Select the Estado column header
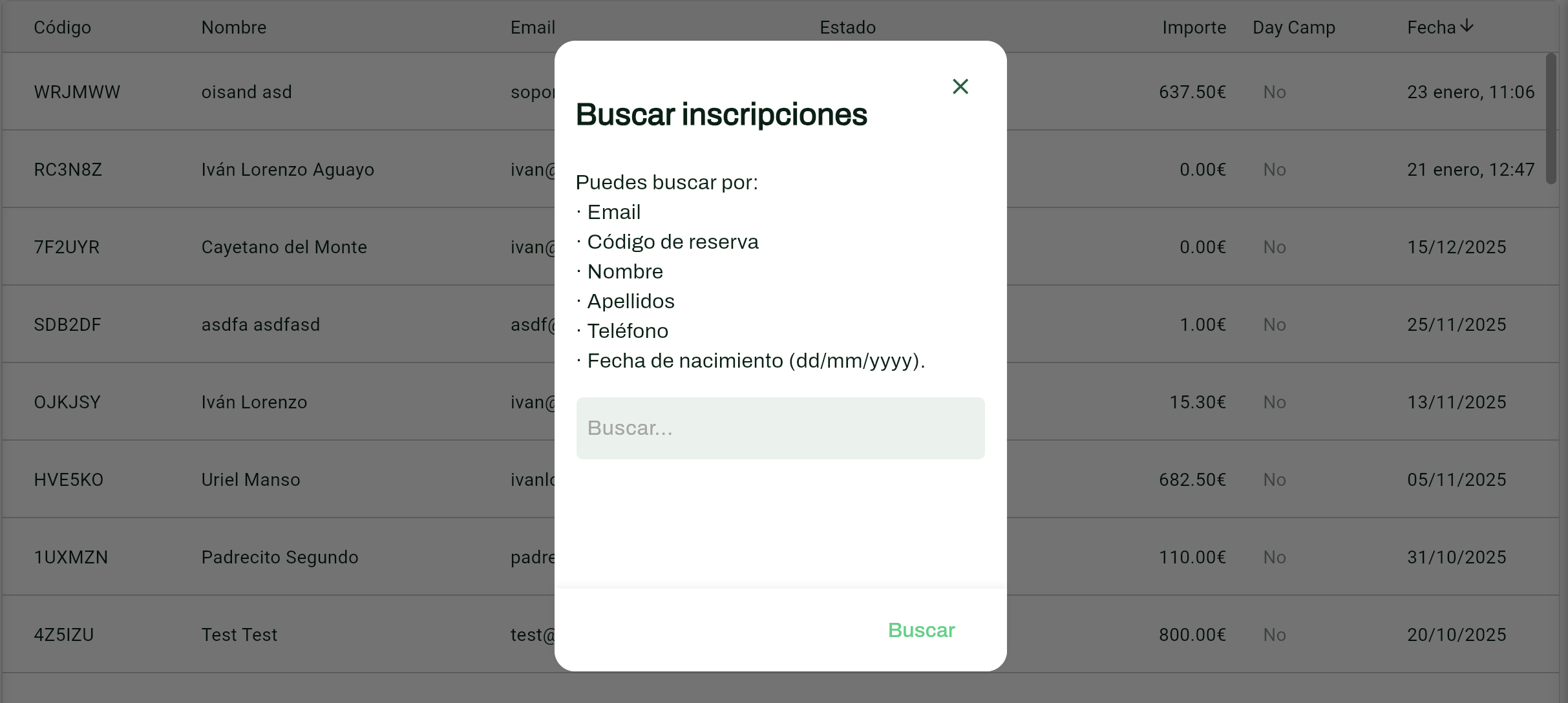This screenshot has height=703, width=1568. 847,27
